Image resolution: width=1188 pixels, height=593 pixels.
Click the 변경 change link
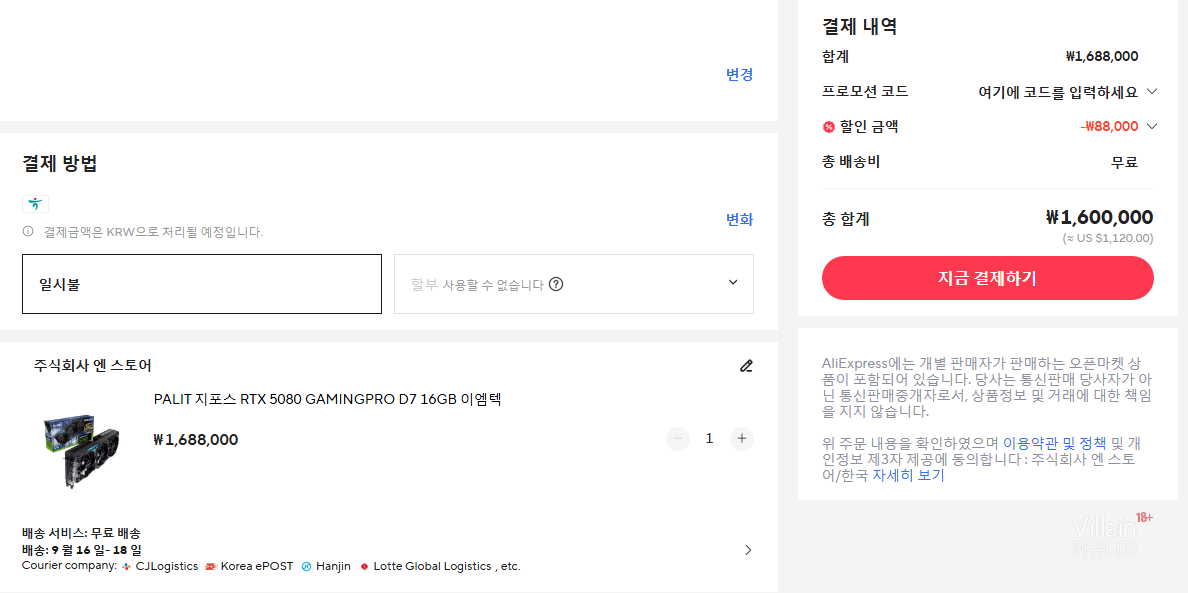[x=739, y=74]
